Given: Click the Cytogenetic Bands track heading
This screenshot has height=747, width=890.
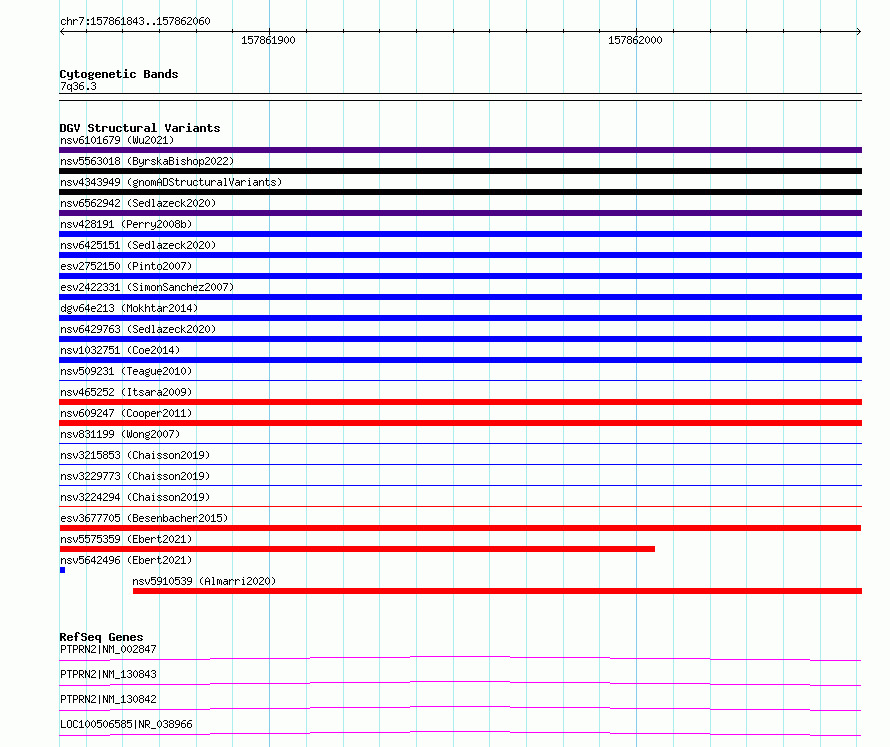Looking at the screenshot, I should 119,74.
